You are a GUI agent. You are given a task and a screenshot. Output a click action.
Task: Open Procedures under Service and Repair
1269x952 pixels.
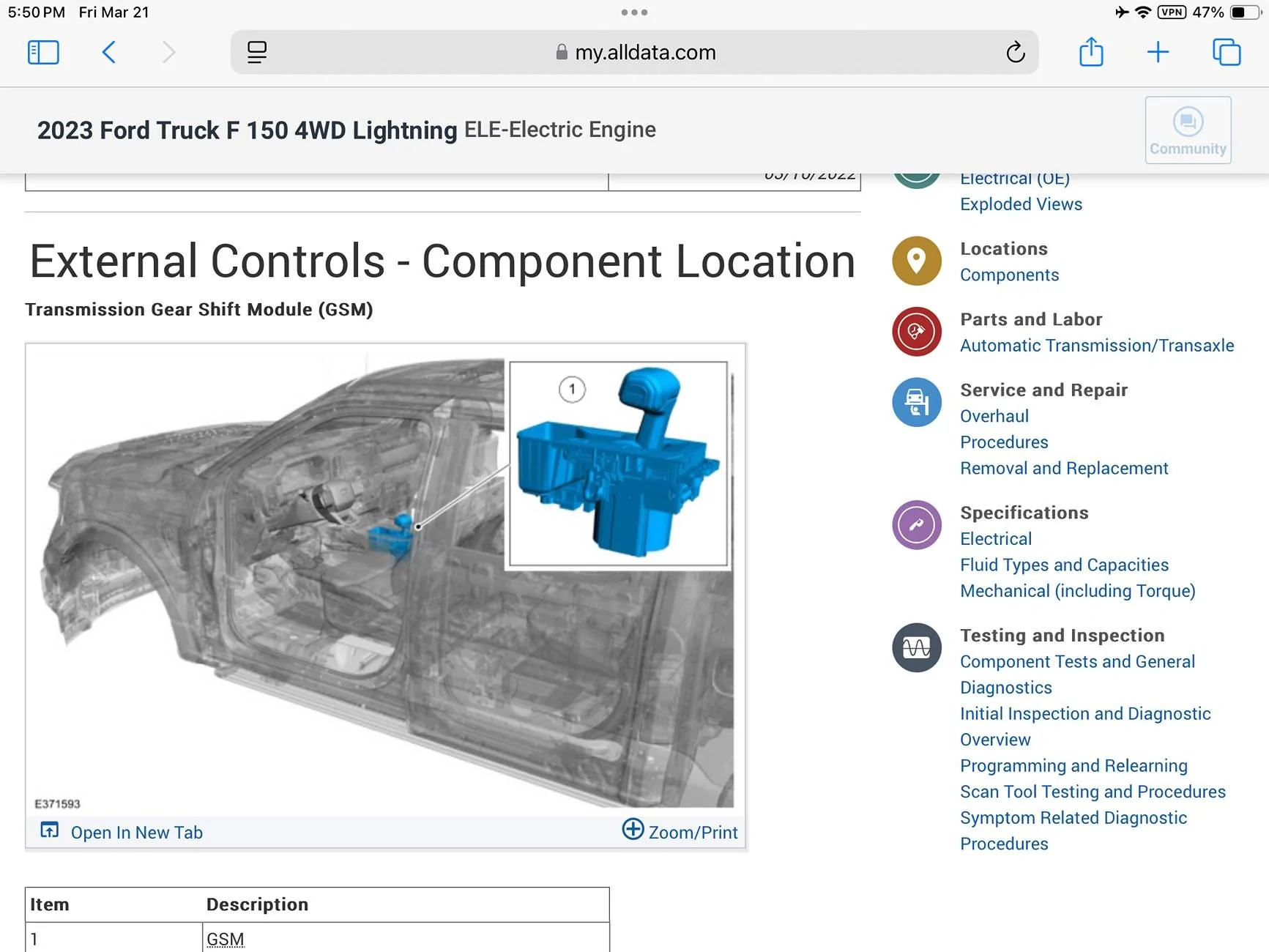coord(1004,442)
